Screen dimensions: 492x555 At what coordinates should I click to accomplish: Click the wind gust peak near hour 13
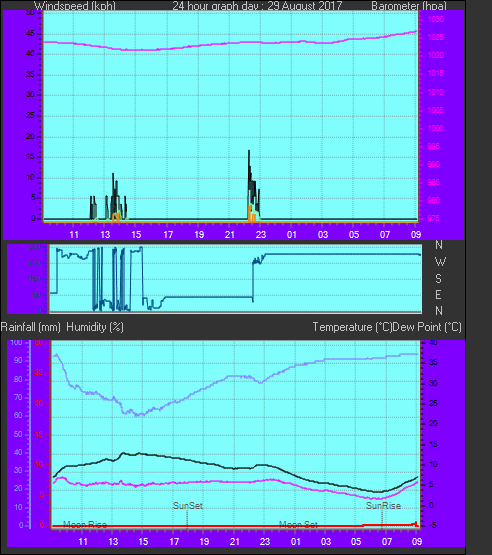click(x=113, y=174)
